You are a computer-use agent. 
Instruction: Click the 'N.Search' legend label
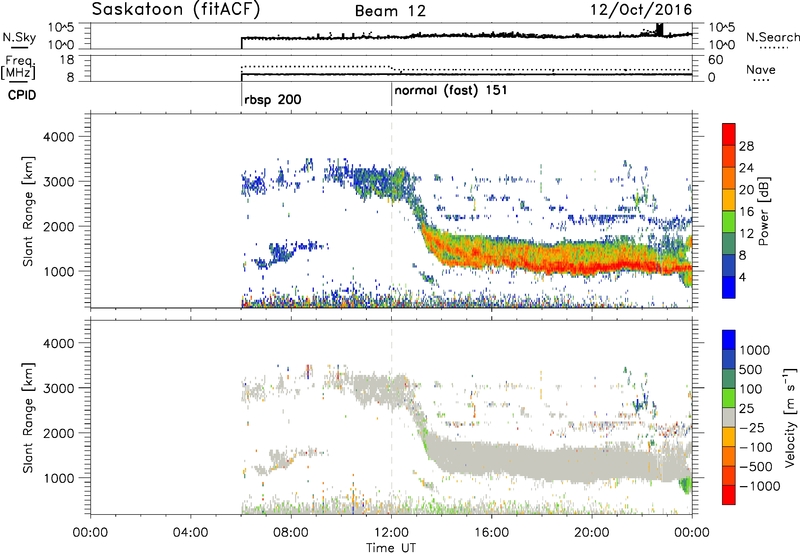pos(772,37)
